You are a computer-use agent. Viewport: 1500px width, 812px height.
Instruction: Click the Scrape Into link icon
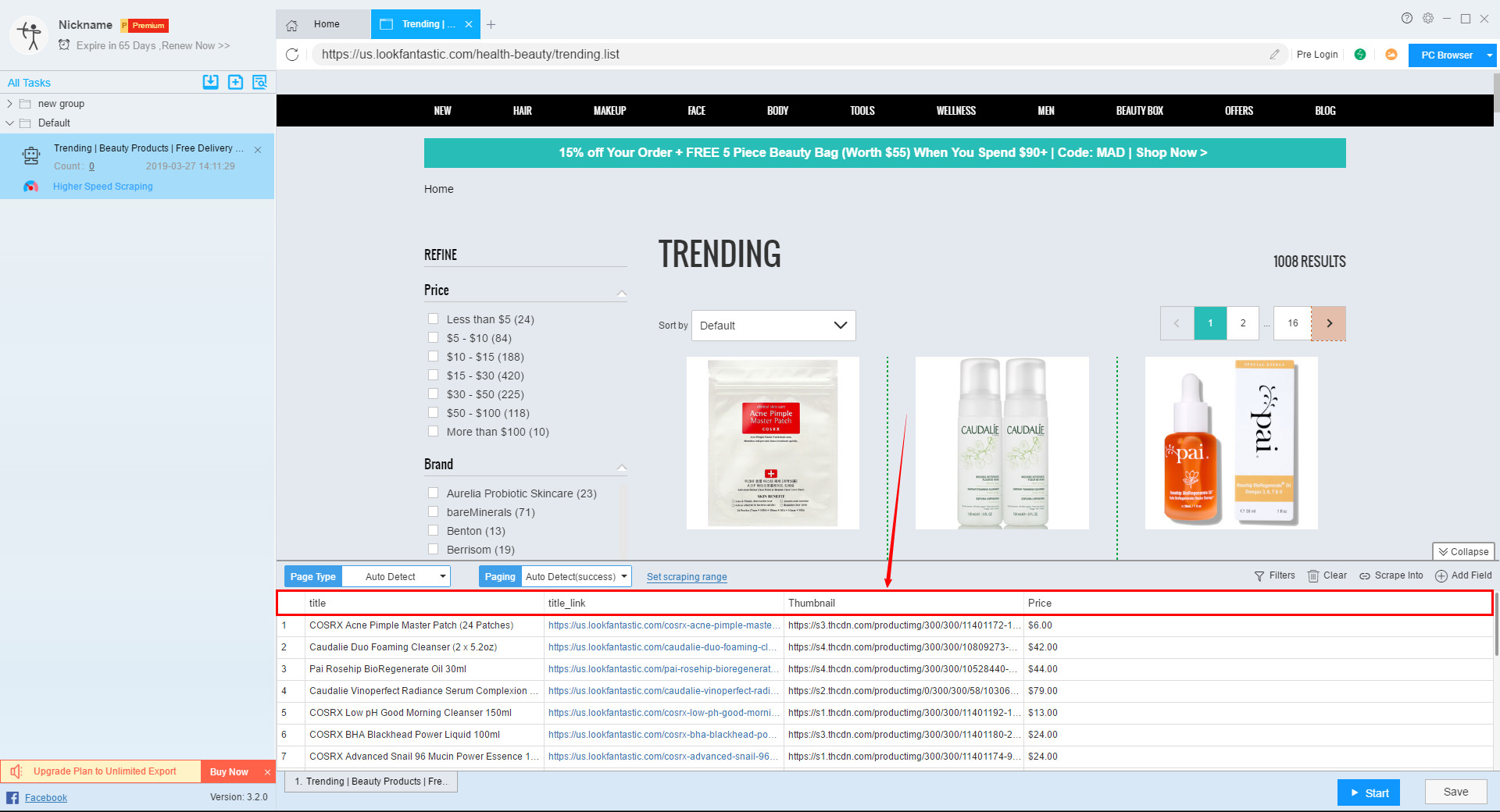tap(1365, 576)
